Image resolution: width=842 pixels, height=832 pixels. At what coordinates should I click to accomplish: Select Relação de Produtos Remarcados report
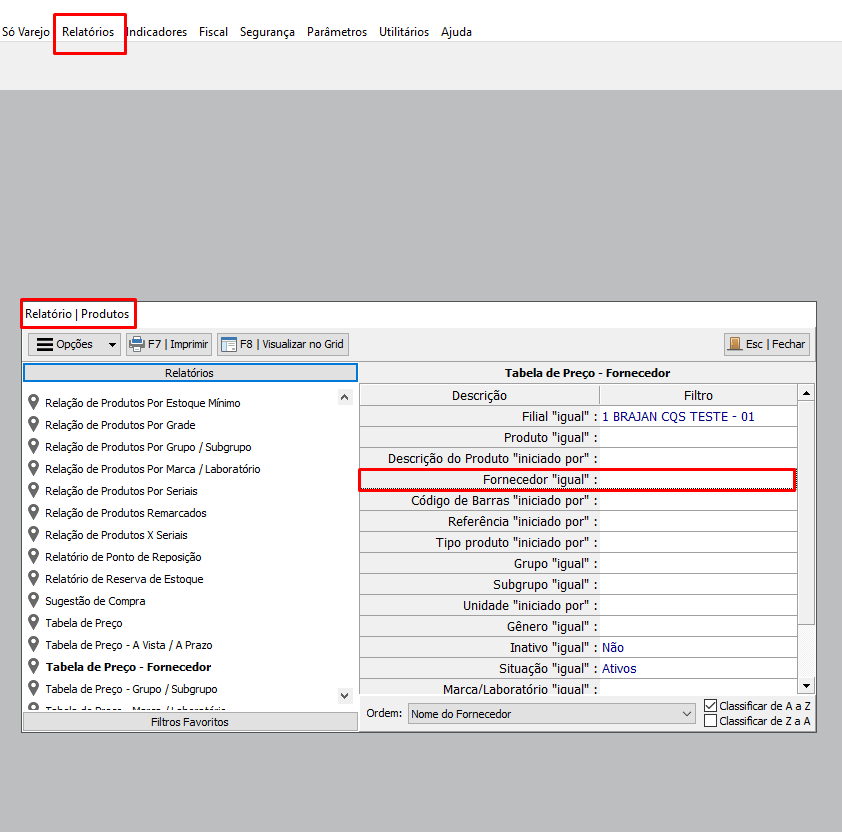(x=125, y=513)
